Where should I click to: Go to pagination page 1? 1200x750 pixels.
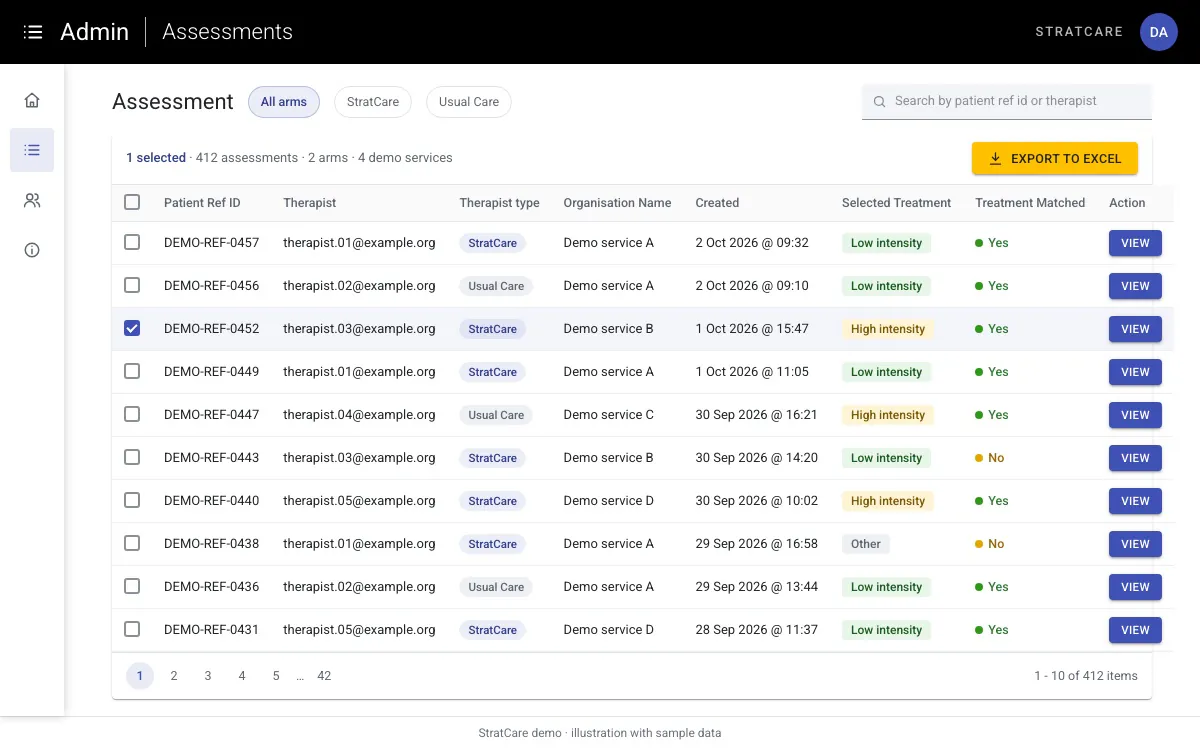(139, 676)
